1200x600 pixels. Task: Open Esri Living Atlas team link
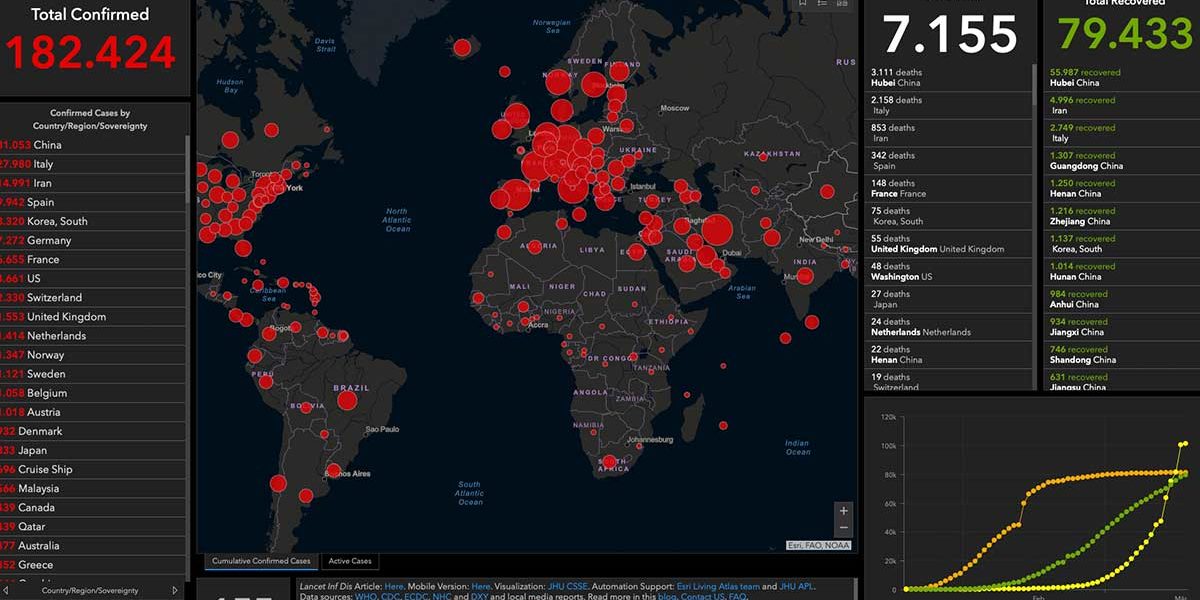pyautogui.click(x=719, y=586)
